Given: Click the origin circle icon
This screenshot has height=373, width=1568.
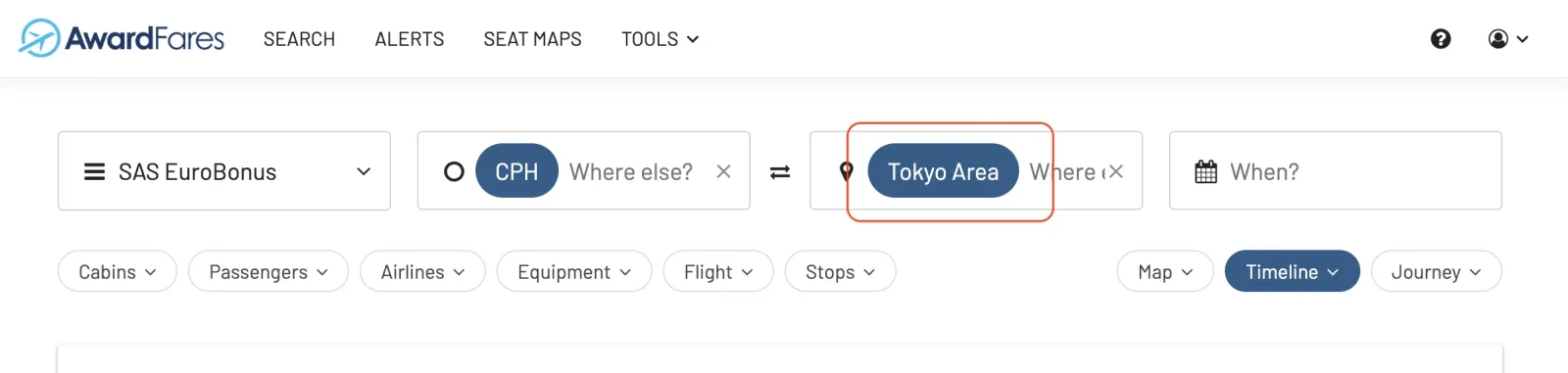Looking at the screenshot, I should click(454, 172).
